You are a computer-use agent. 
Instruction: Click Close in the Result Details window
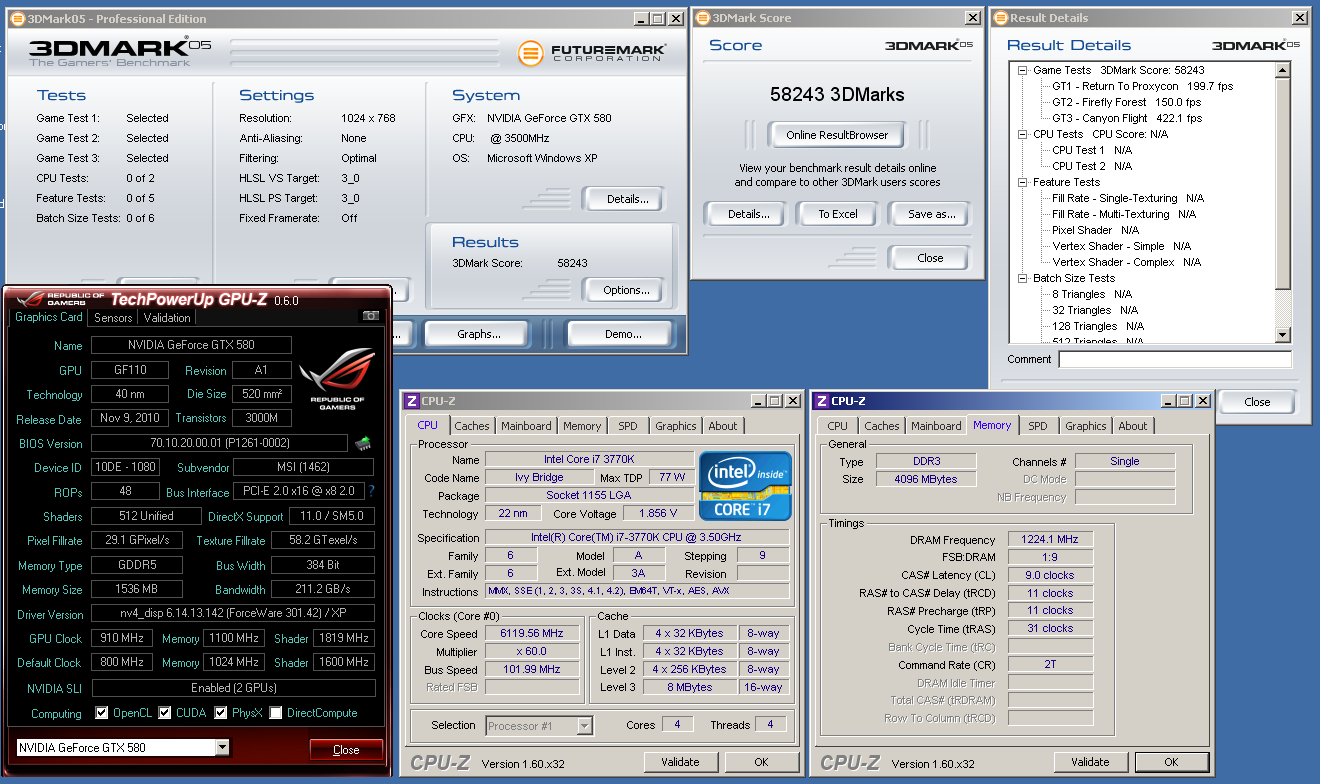coord(1257,402)
